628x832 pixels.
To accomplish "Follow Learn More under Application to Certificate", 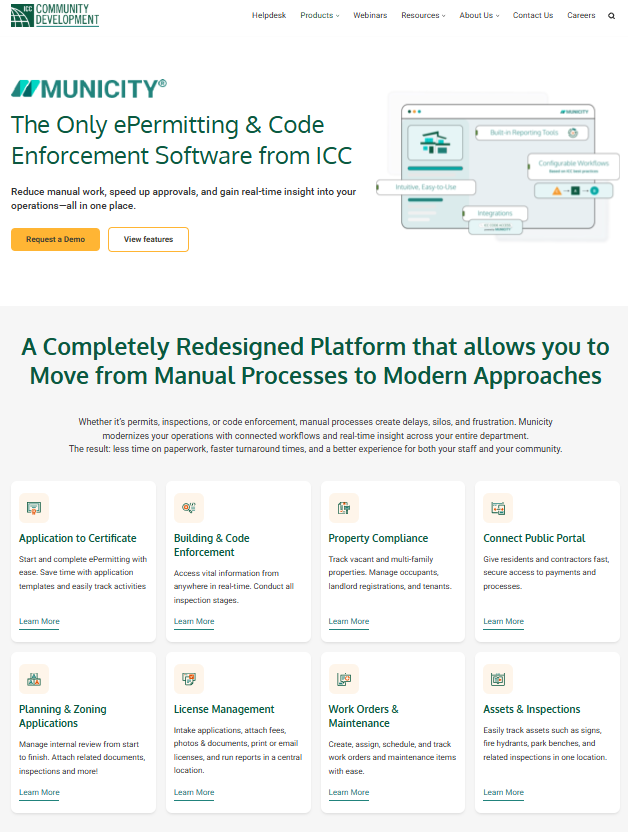I will click(39, 621).
